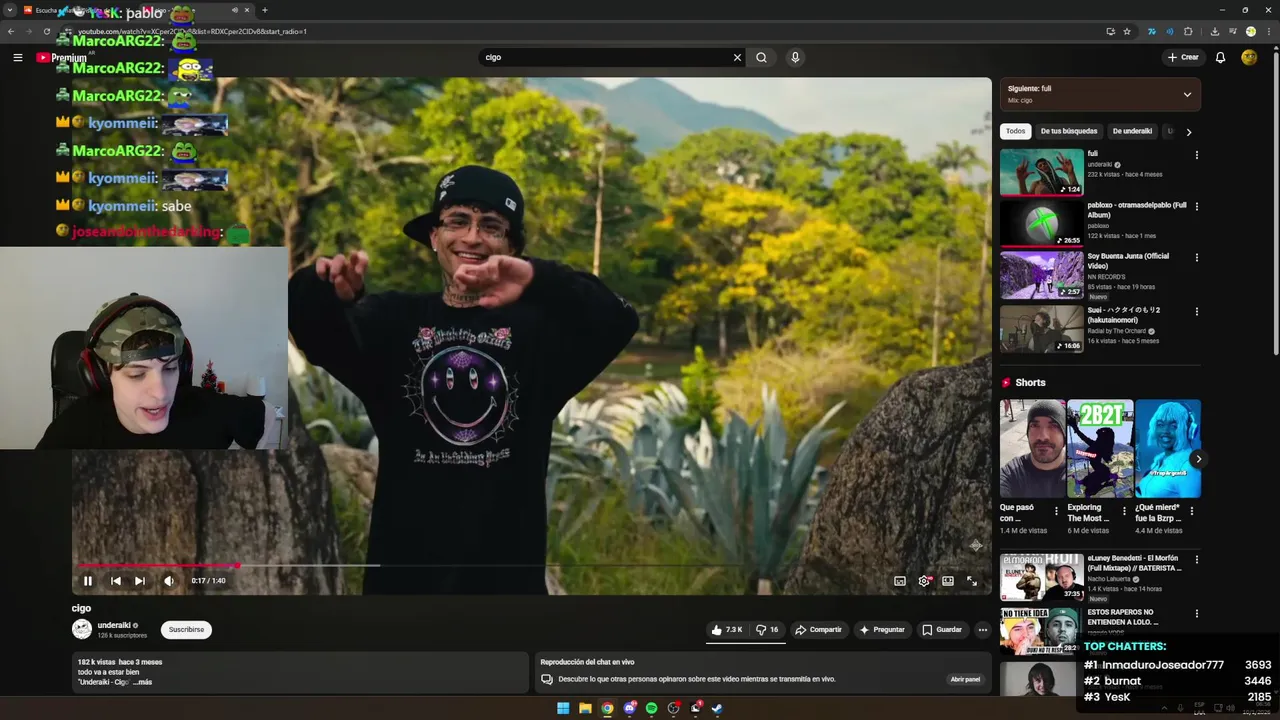The width and height of the screenshot is (1280, 720).
Task: Save video with Guardar button
Action: (x=942, y=630)
